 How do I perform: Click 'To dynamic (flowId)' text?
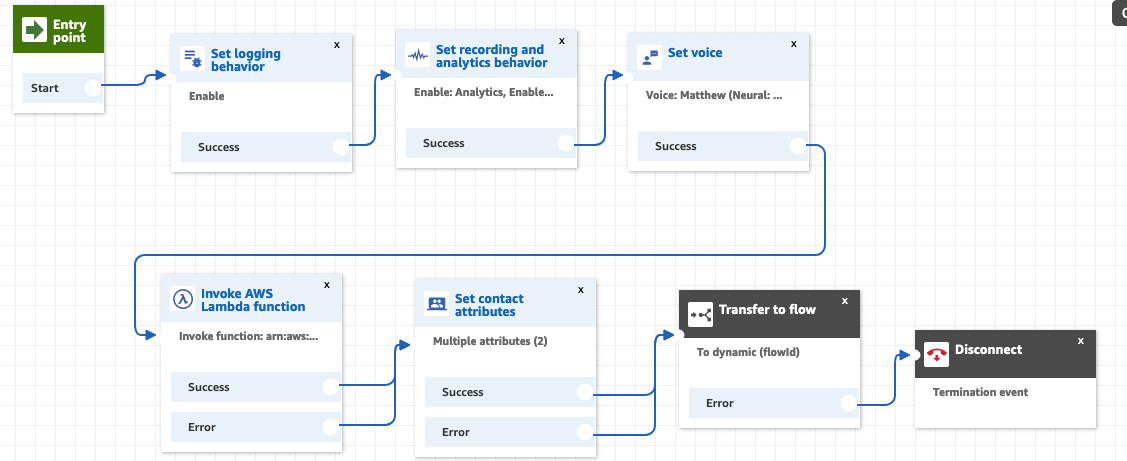(748, 352)
